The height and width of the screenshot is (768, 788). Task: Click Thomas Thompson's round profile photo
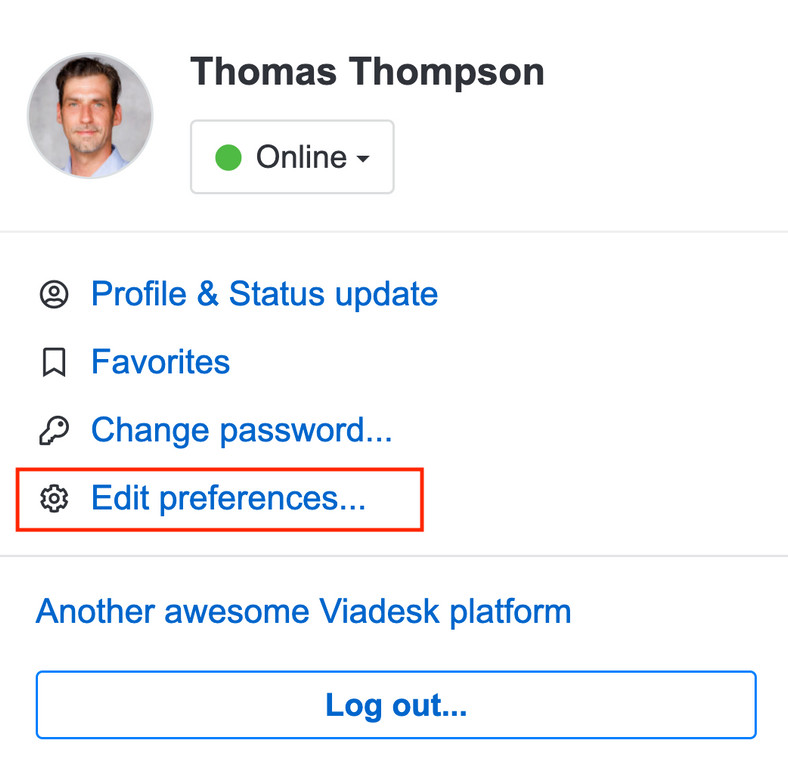(x=90, y=116)
